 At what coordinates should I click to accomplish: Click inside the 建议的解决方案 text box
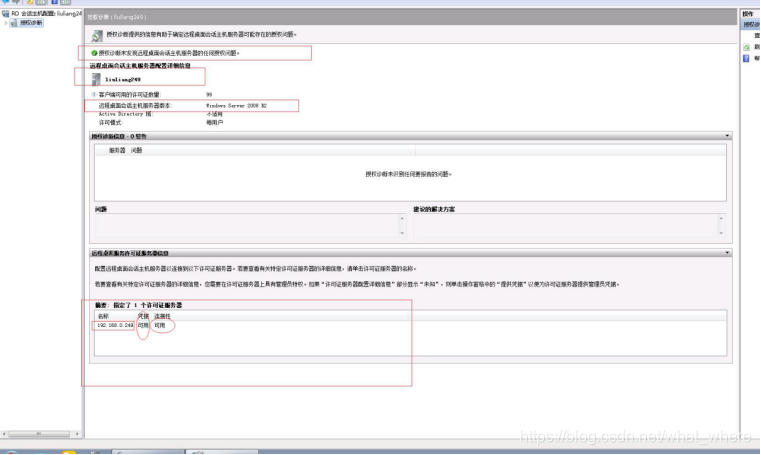click(566, 226)
